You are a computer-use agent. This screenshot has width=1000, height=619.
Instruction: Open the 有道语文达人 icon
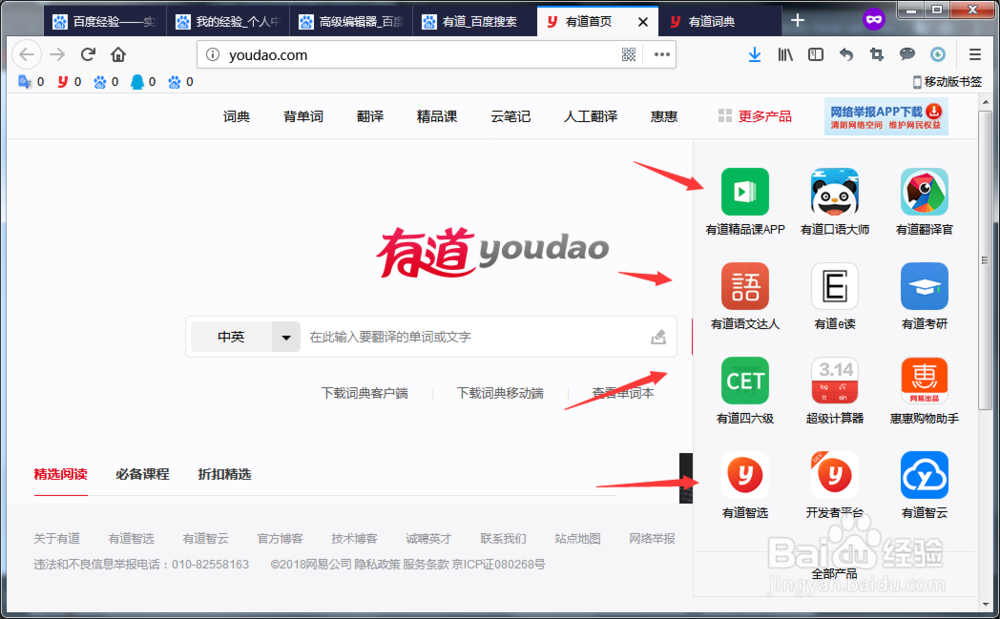click(745, 286)
